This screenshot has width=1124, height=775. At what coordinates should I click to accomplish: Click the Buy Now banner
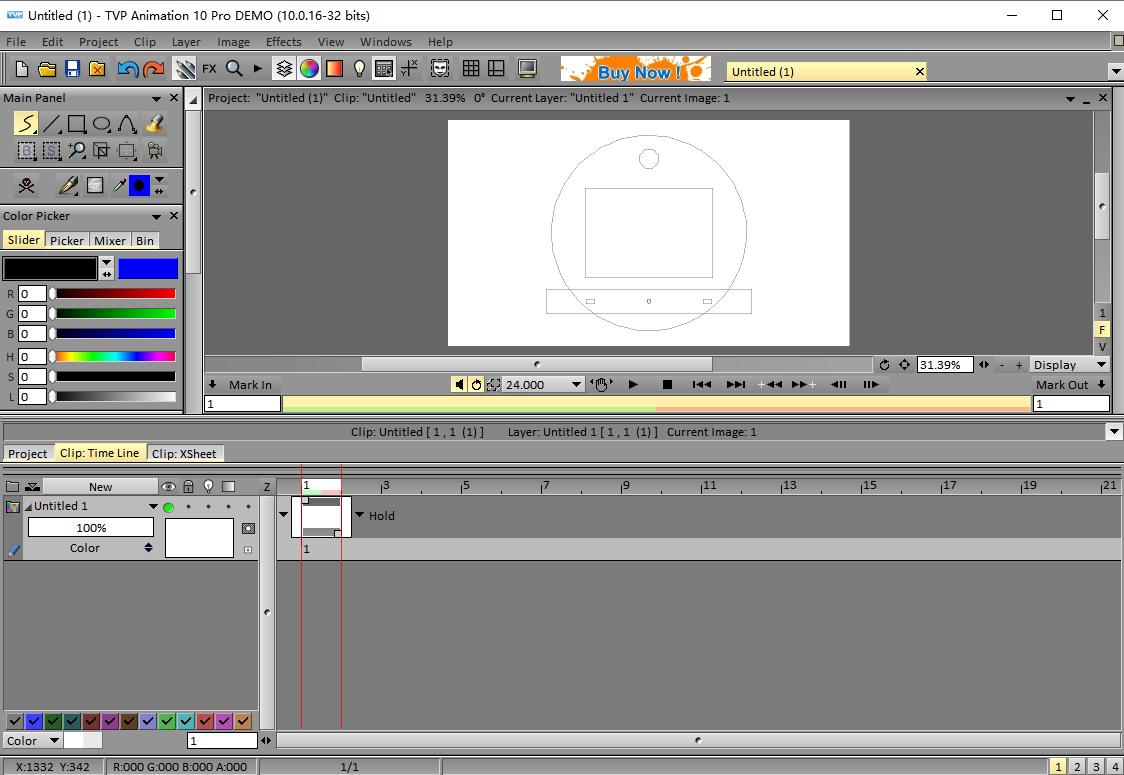click(635, 69)
